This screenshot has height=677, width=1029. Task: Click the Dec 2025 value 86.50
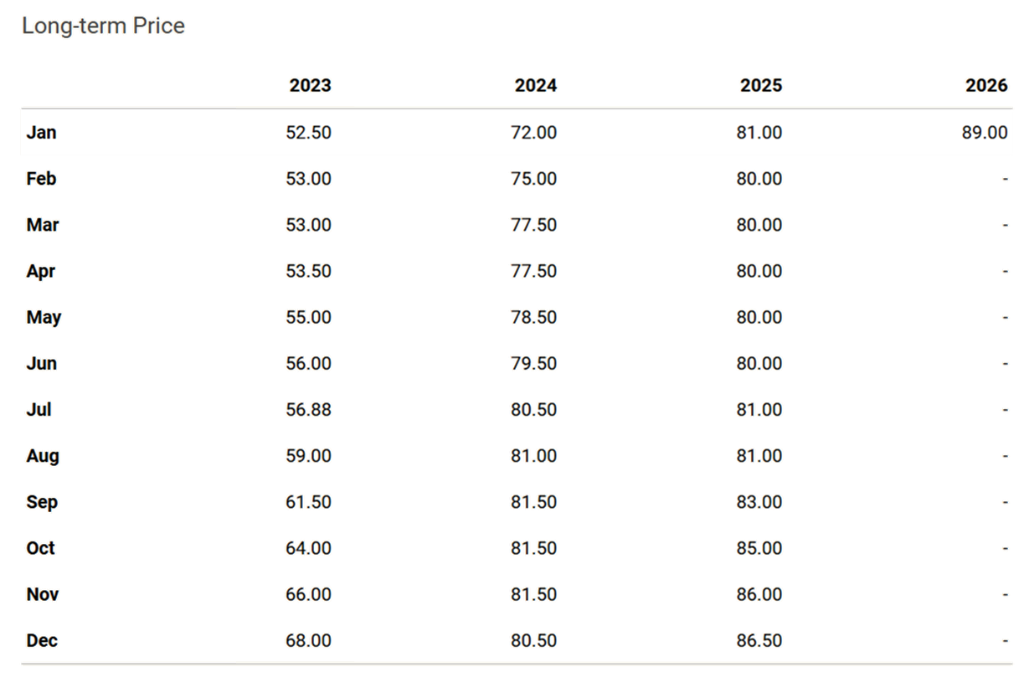click(x=759, y=640)
